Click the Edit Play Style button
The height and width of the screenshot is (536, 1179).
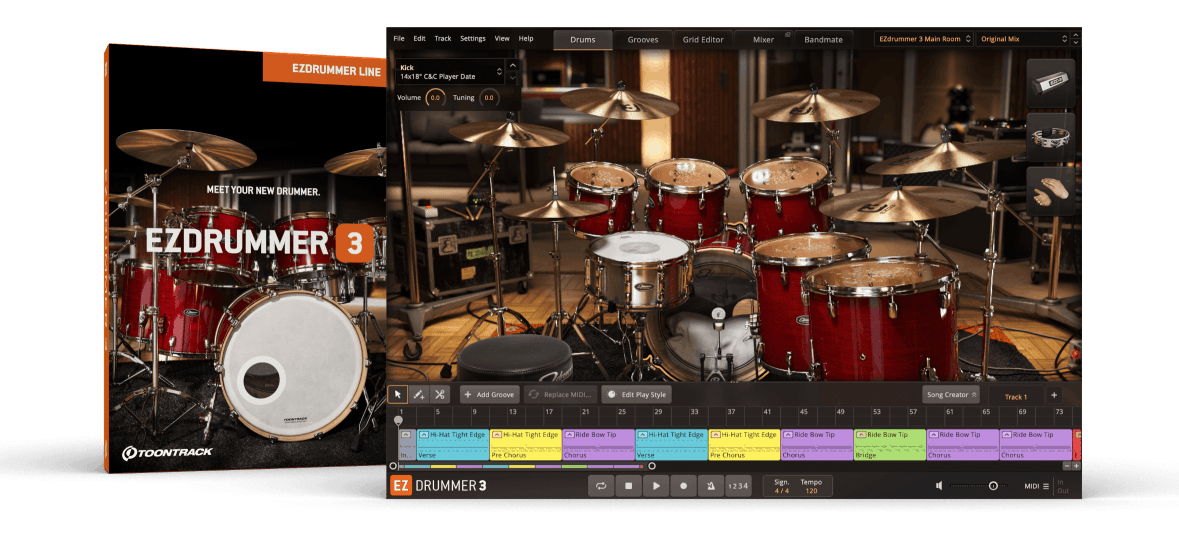click(x=637, y=395)
